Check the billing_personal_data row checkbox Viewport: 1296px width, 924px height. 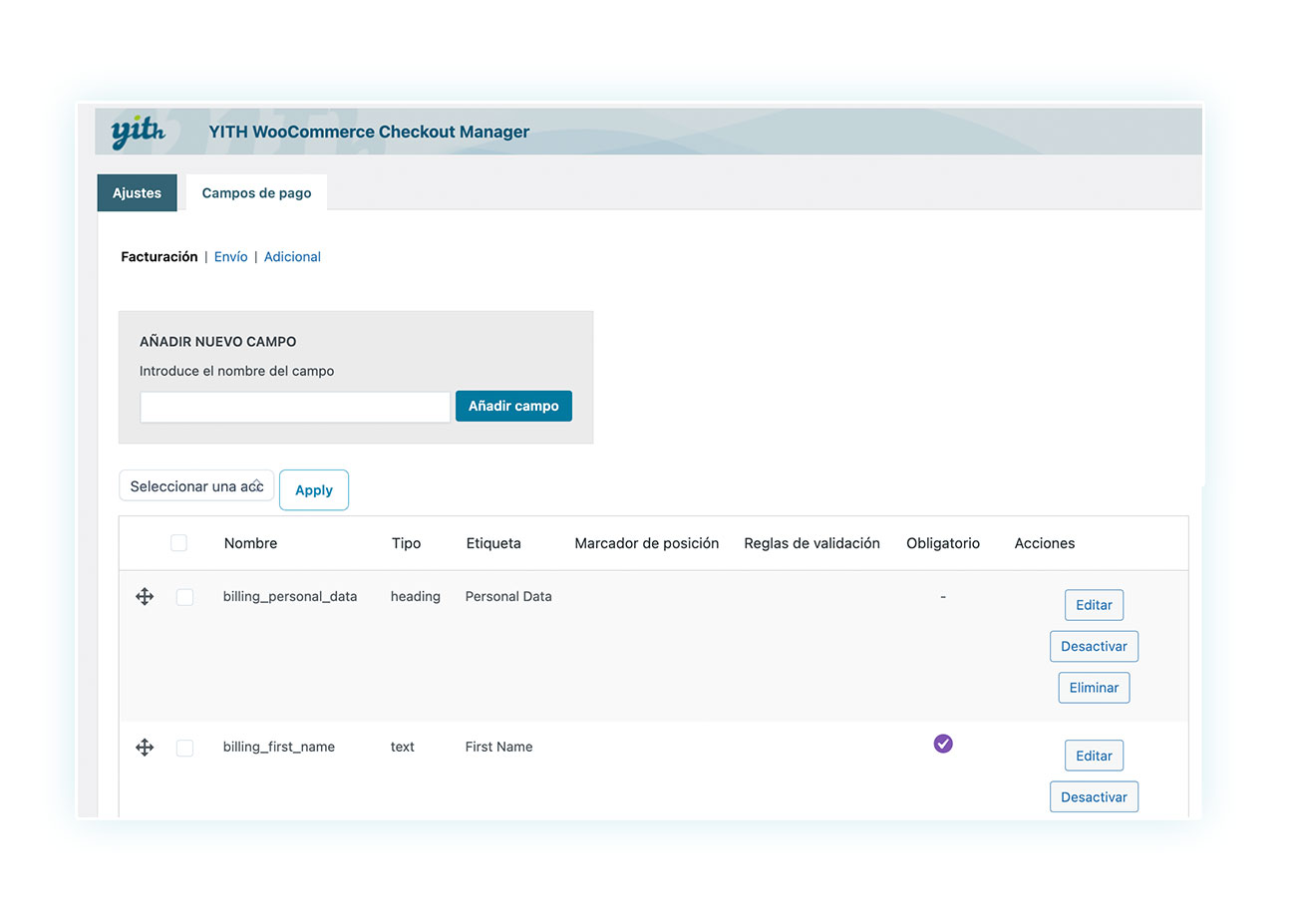tap(184, 597)
